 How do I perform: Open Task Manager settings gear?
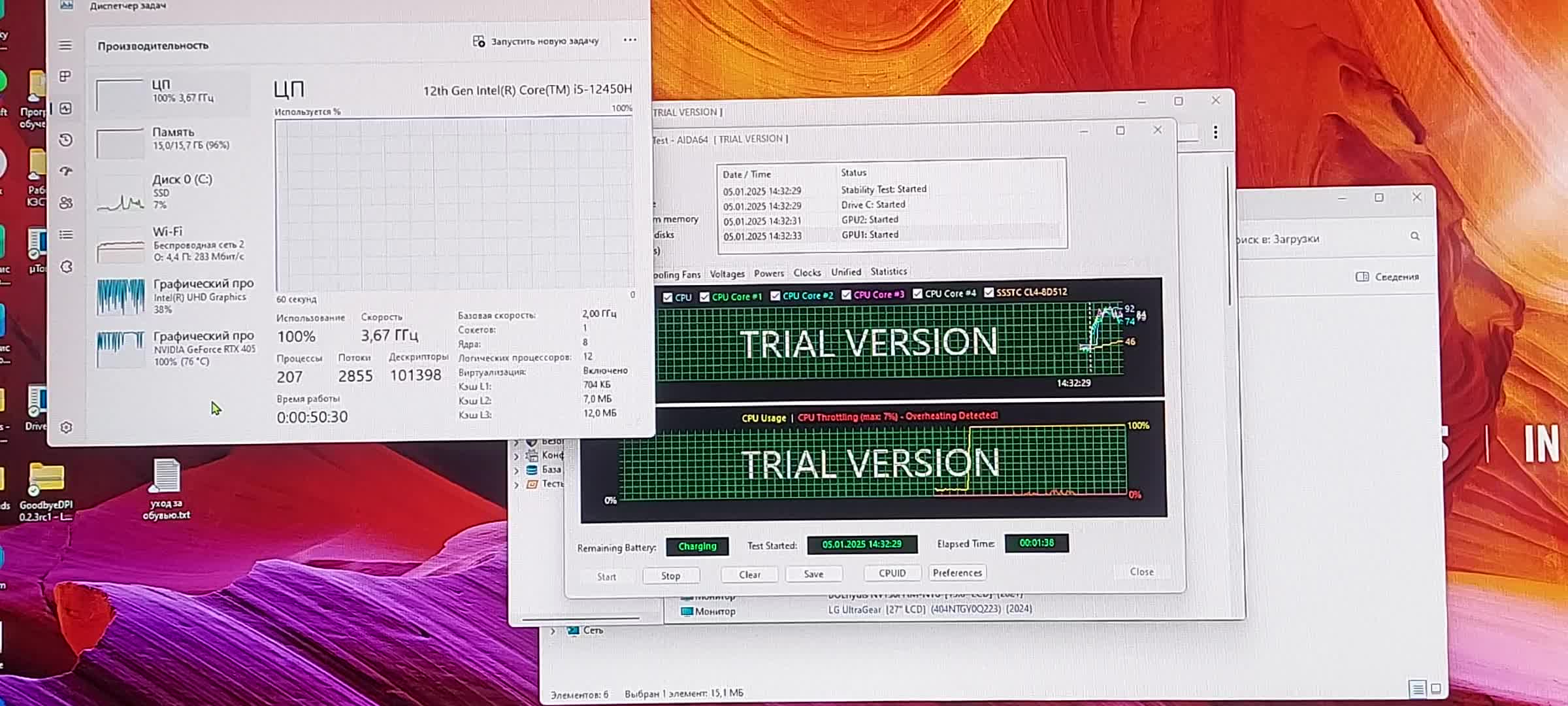tap(66, 427)
